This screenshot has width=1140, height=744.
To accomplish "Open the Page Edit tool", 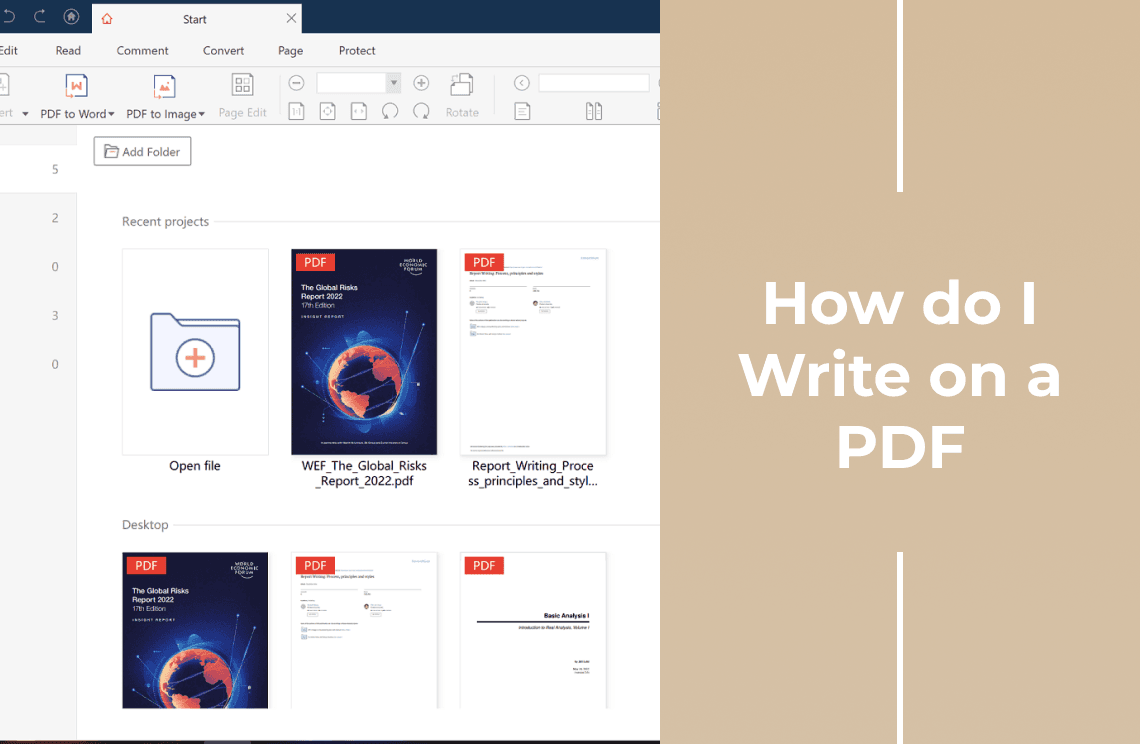I will pyautogui.click(x=242, y=95).
